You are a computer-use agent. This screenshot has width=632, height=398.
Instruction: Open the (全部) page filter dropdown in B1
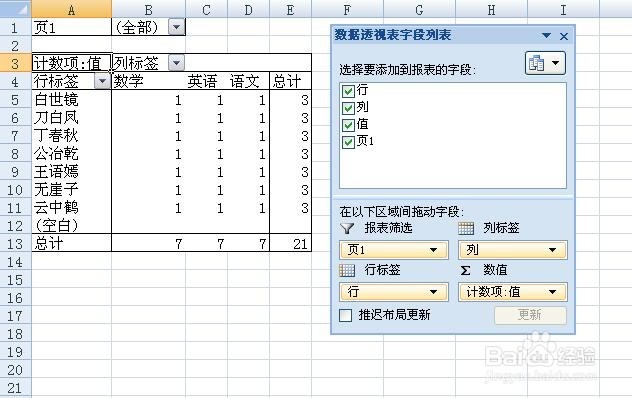tap(176, 27)
